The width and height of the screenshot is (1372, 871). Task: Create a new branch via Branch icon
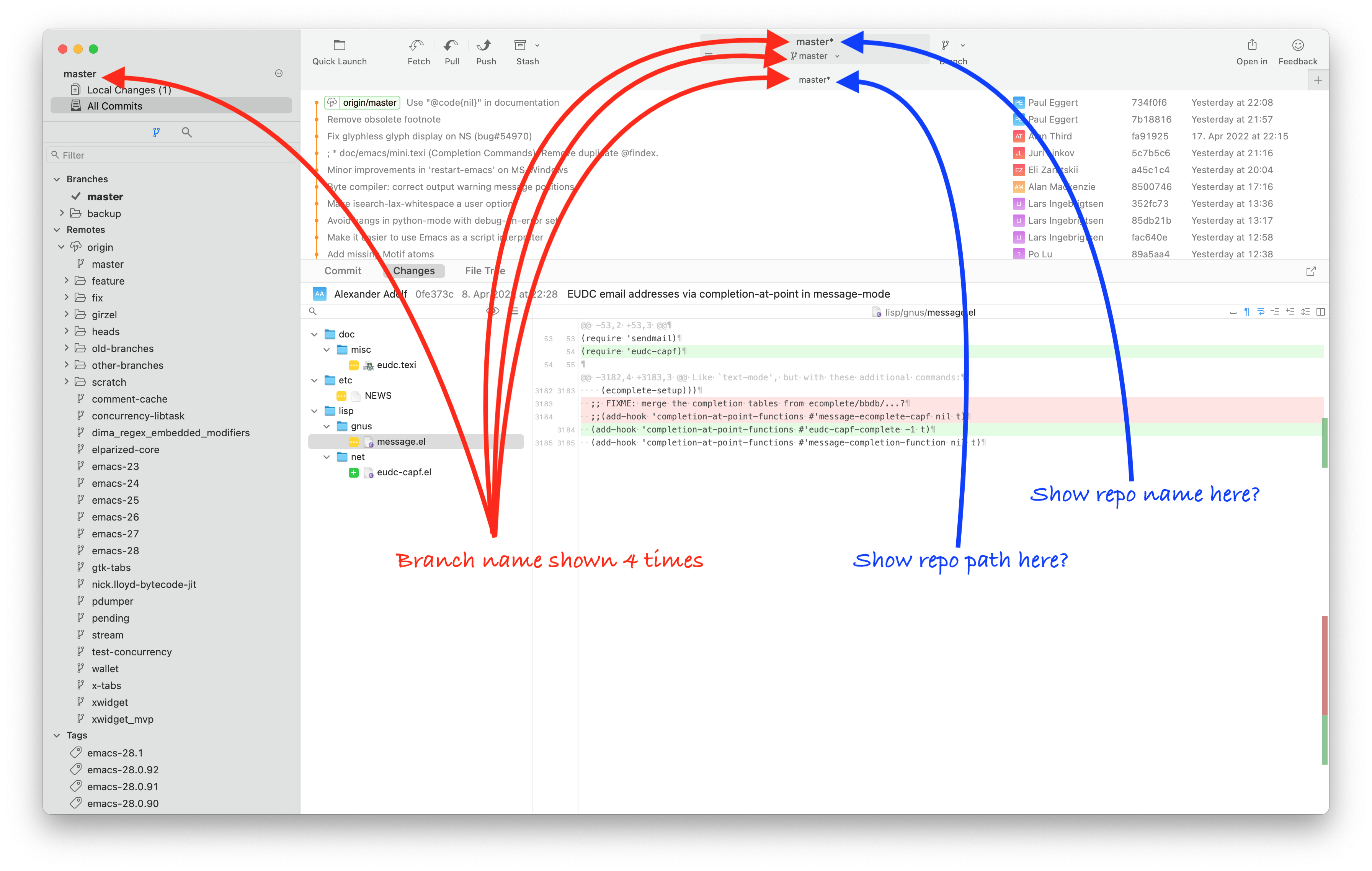point(945,46)
